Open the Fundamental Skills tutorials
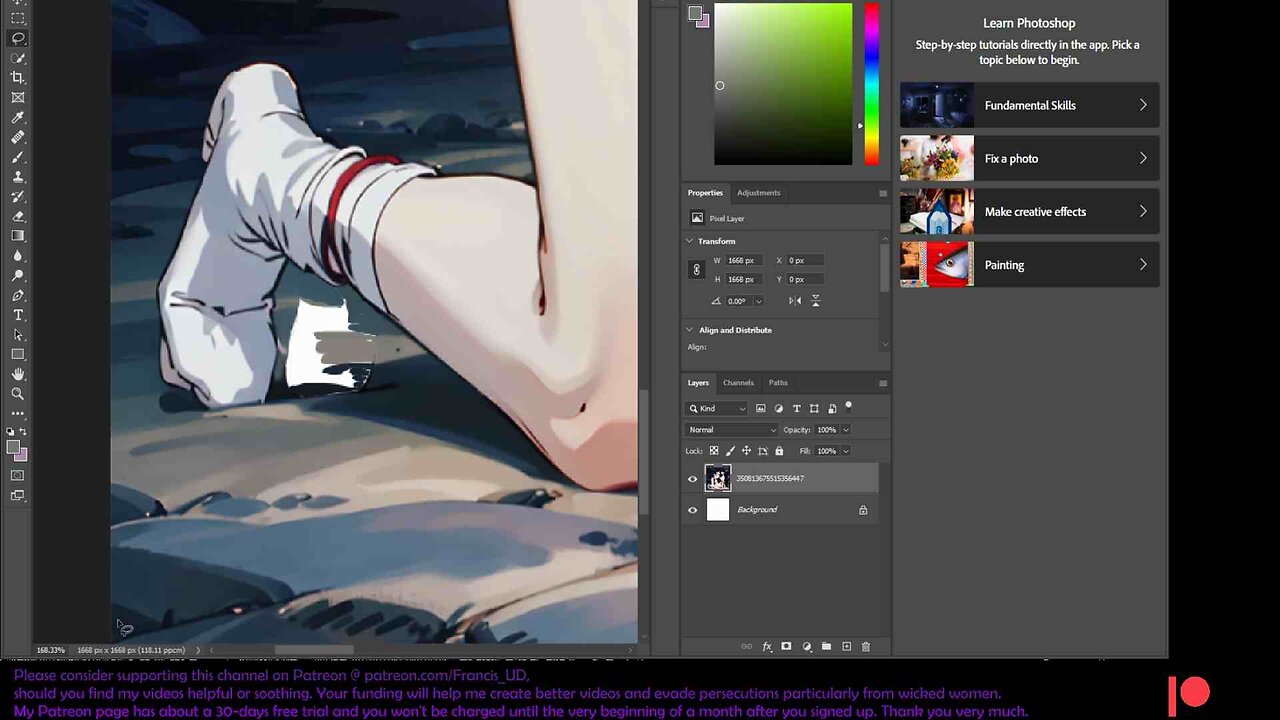This screenshot has width=1280, height=720. coord(1029,105)
